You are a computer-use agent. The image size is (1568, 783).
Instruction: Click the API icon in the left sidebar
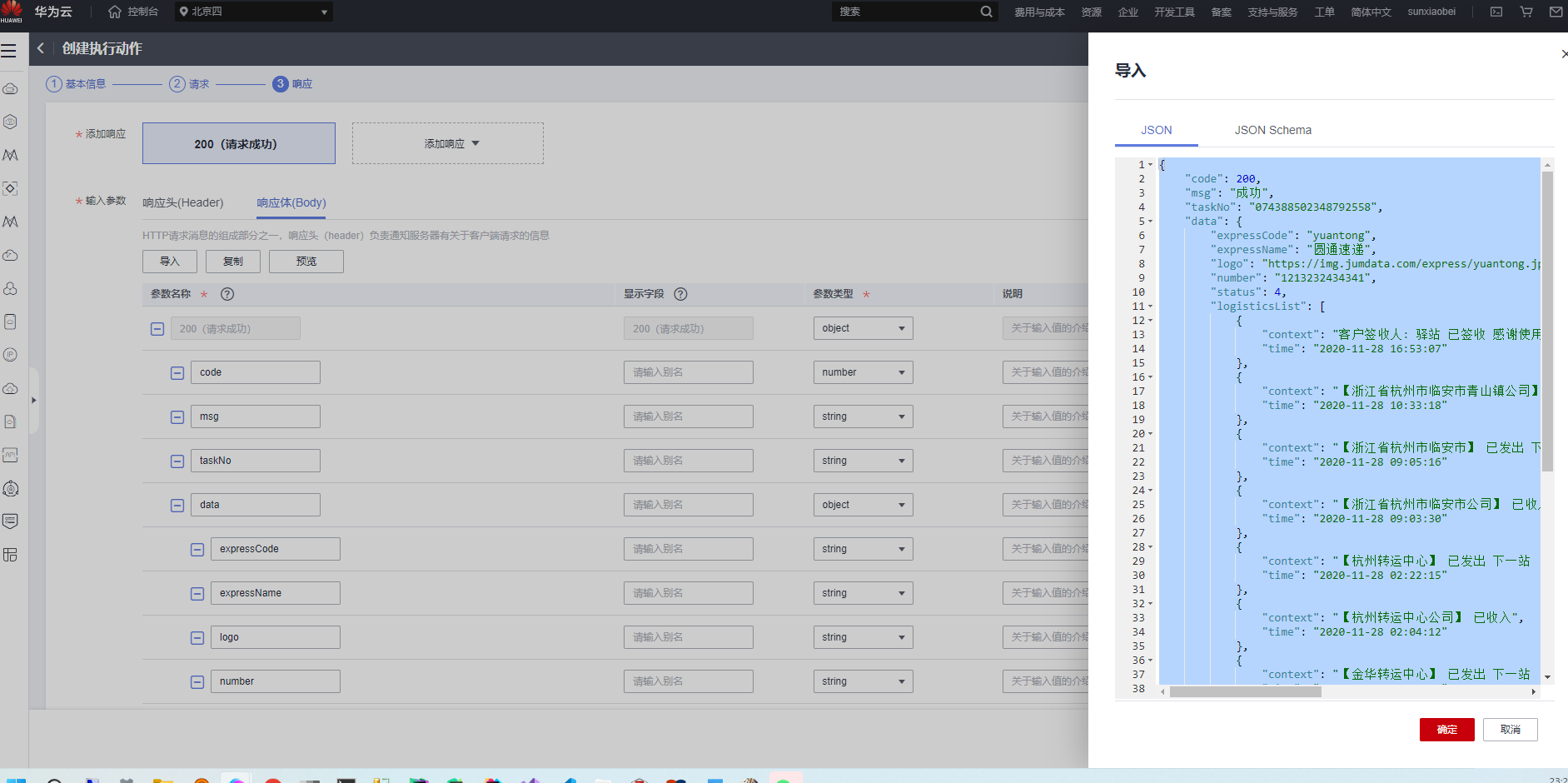(x=11, y=455)
